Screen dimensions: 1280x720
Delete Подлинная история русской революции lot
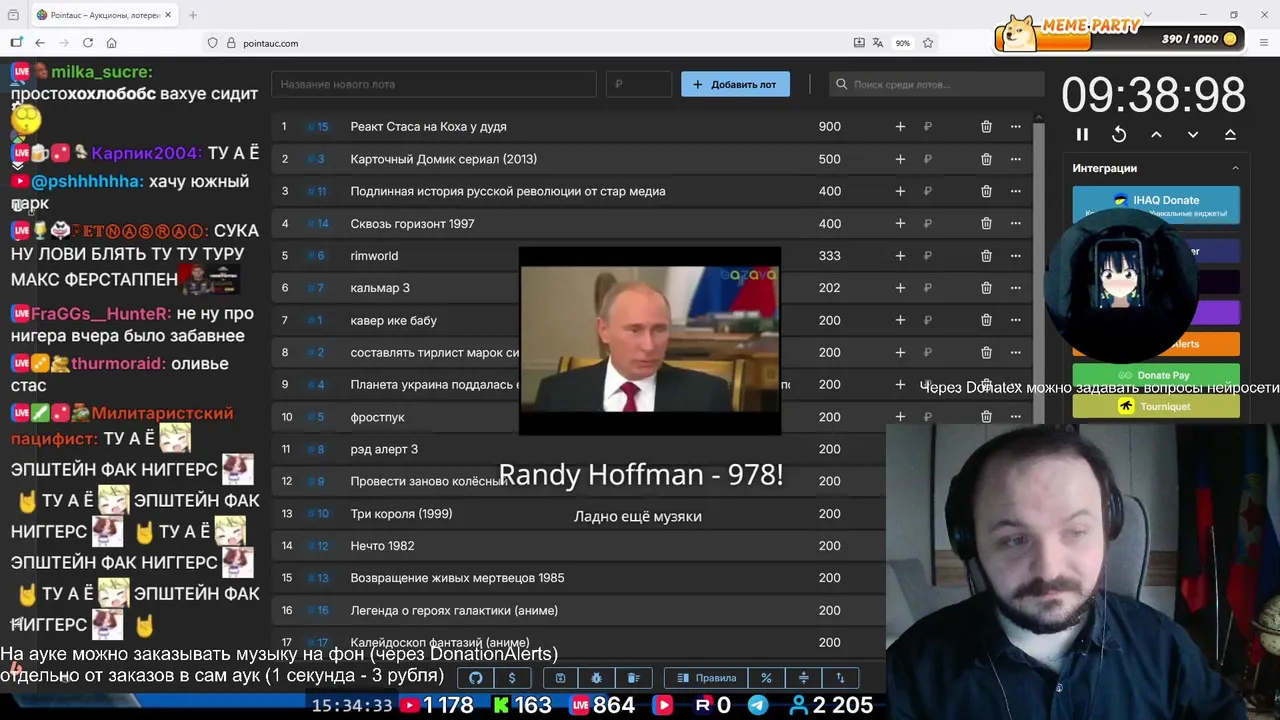point(986,191)
